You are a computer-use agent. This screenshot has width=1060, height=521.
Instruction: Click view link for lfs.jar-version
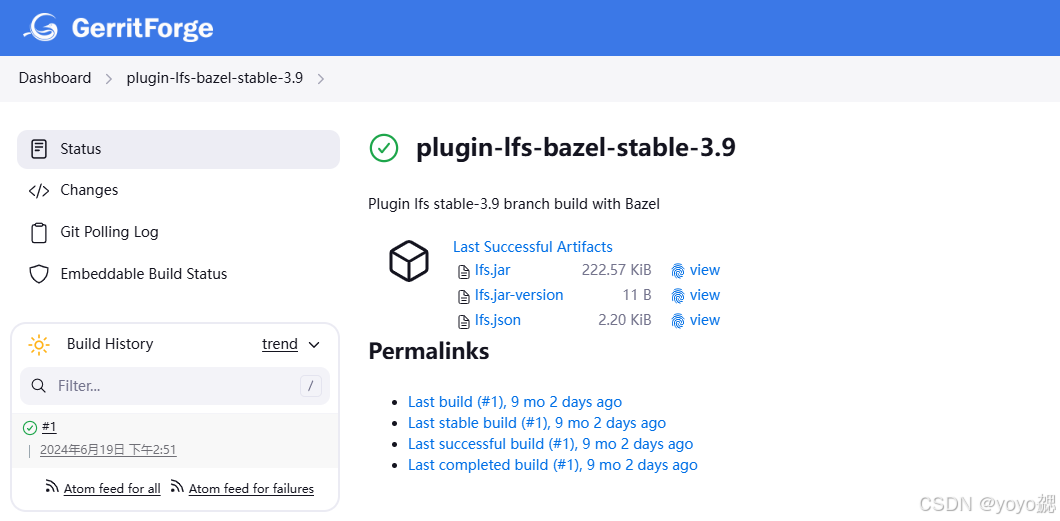(x=704, y=295)
